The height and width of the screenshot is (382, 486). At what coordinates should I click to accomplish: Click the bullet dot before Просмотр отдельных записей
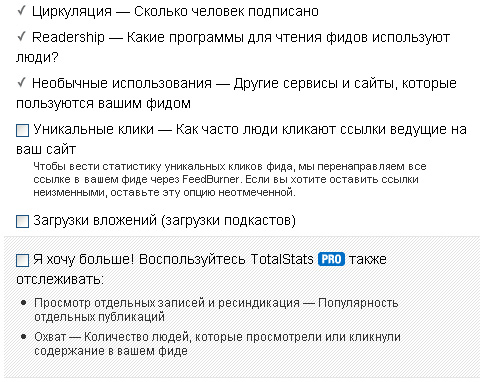coord(23,303)
